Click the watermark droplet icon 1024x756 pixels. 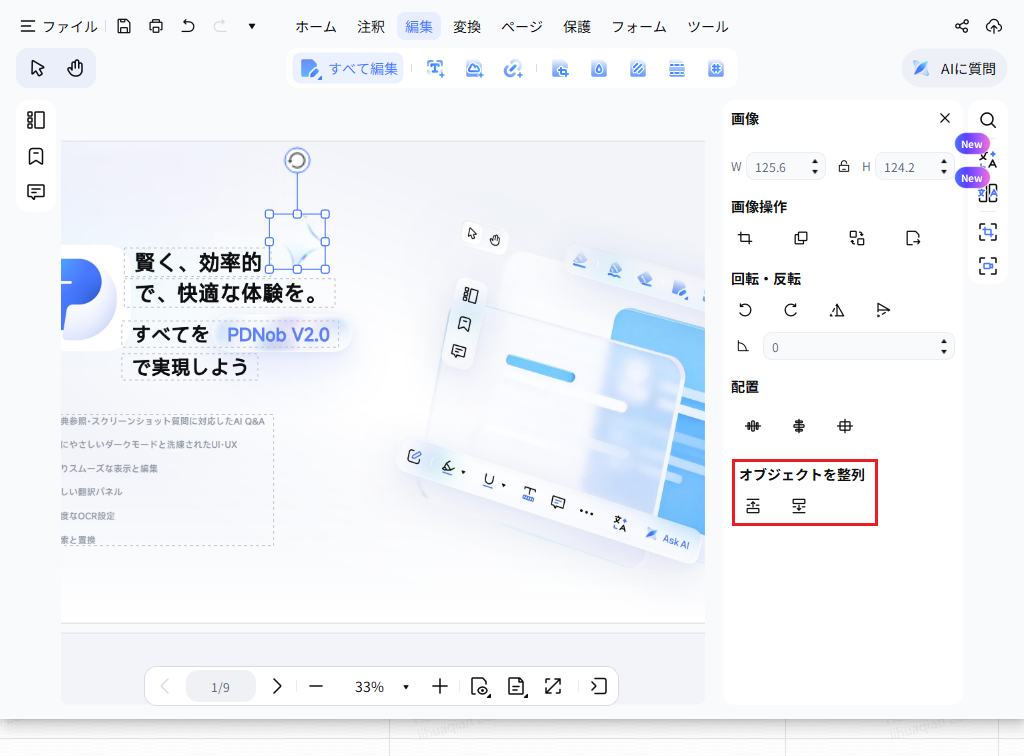598,69
